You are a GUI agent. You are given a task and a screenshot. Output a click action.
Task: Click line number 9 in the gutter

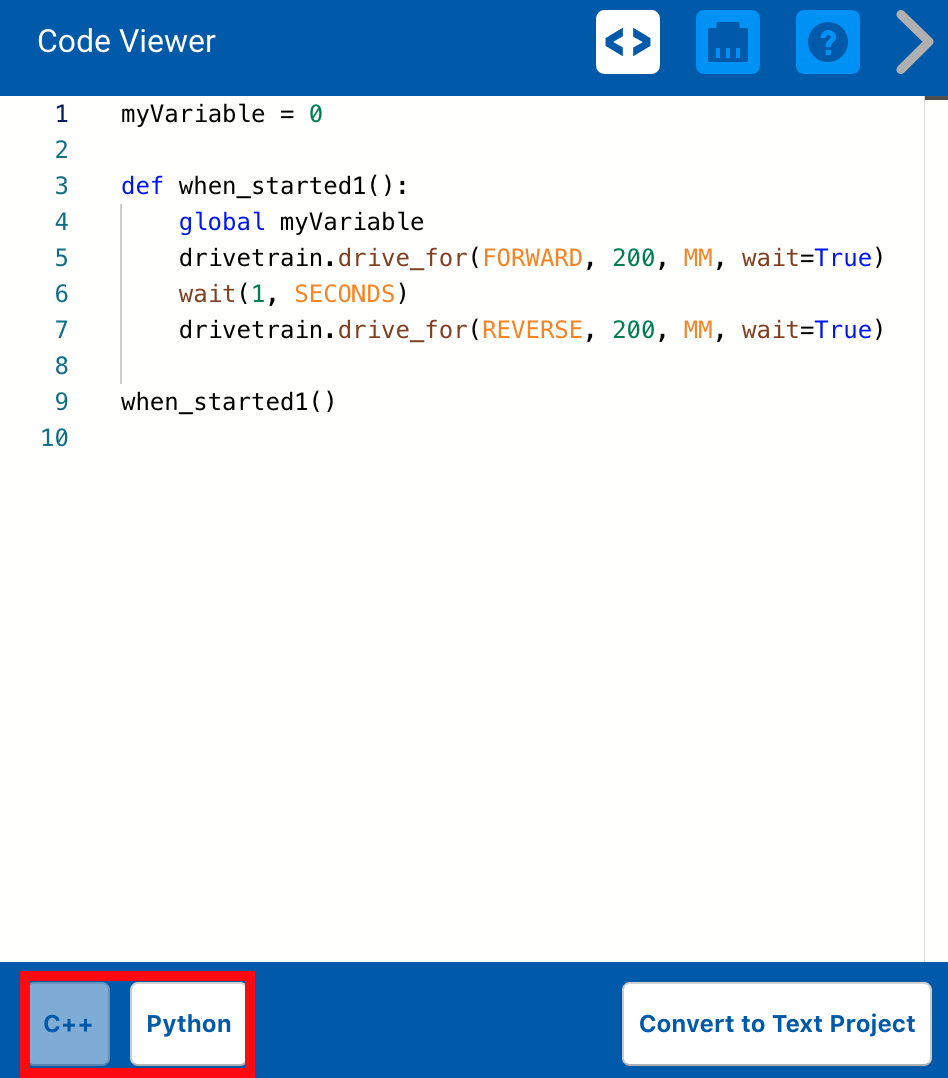point(61,401)
